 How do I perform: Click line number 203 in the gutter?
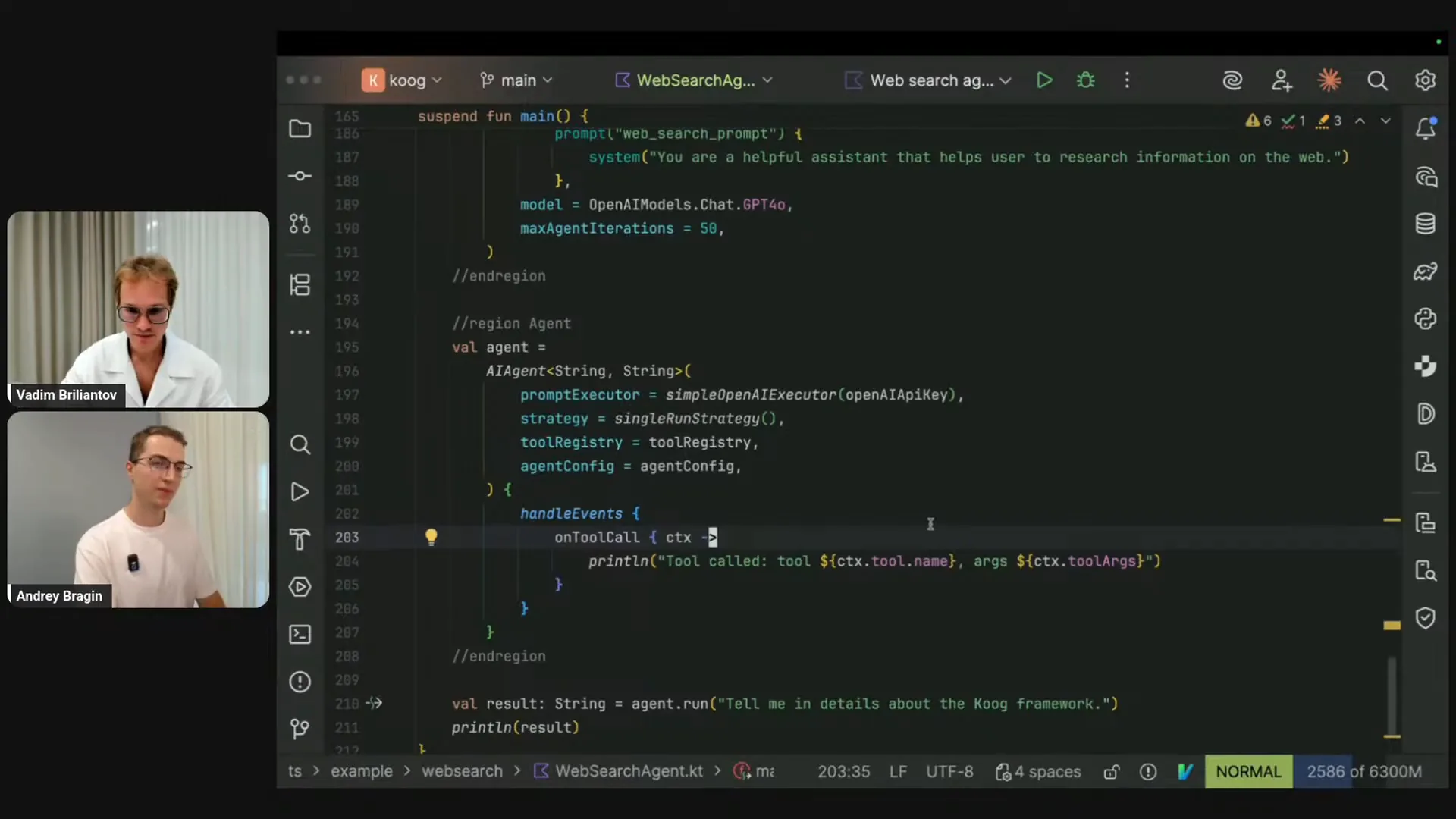click(x=347, y=537)
